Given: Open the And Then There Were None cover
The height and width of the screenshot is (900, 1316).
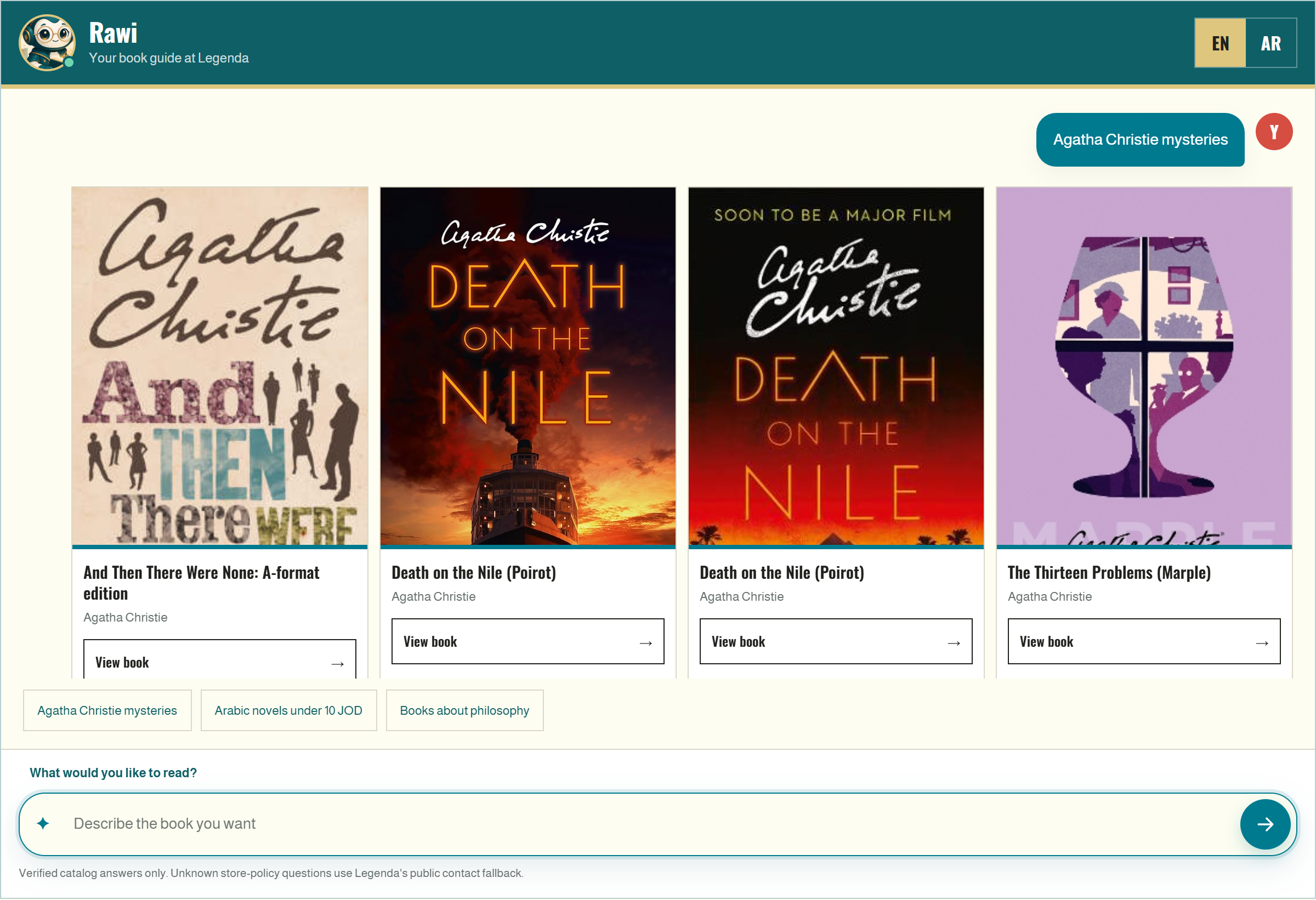Looking at the screenshot, I should 220,366.
